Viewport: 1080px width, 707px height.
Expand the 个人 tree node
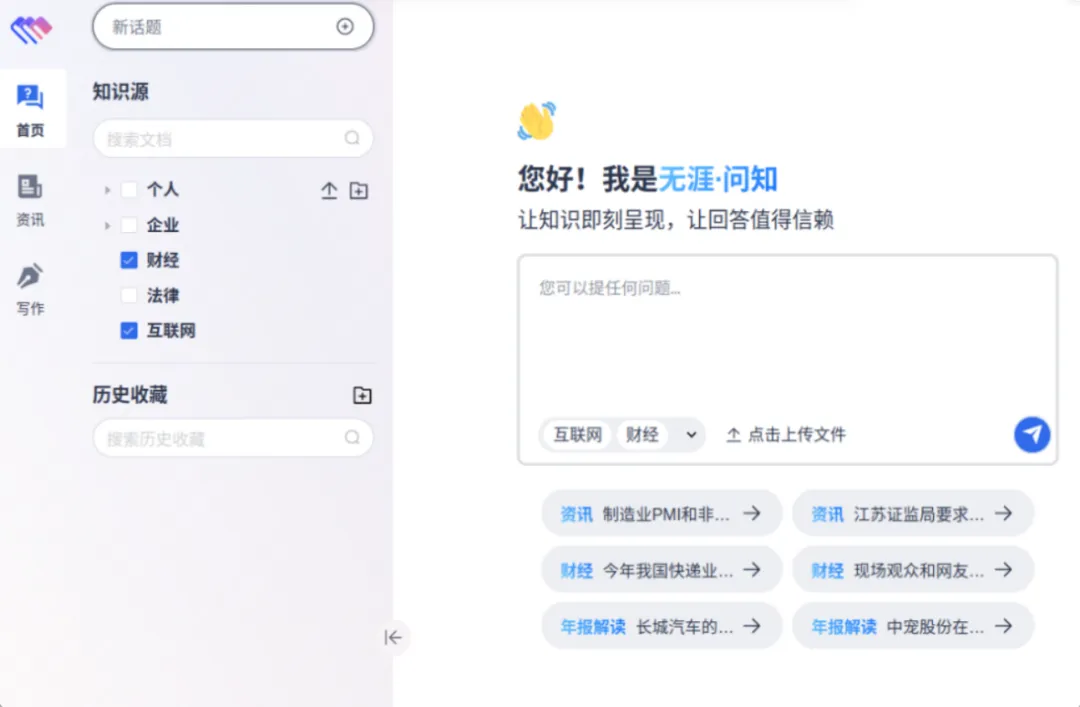[x=107, y=189]
